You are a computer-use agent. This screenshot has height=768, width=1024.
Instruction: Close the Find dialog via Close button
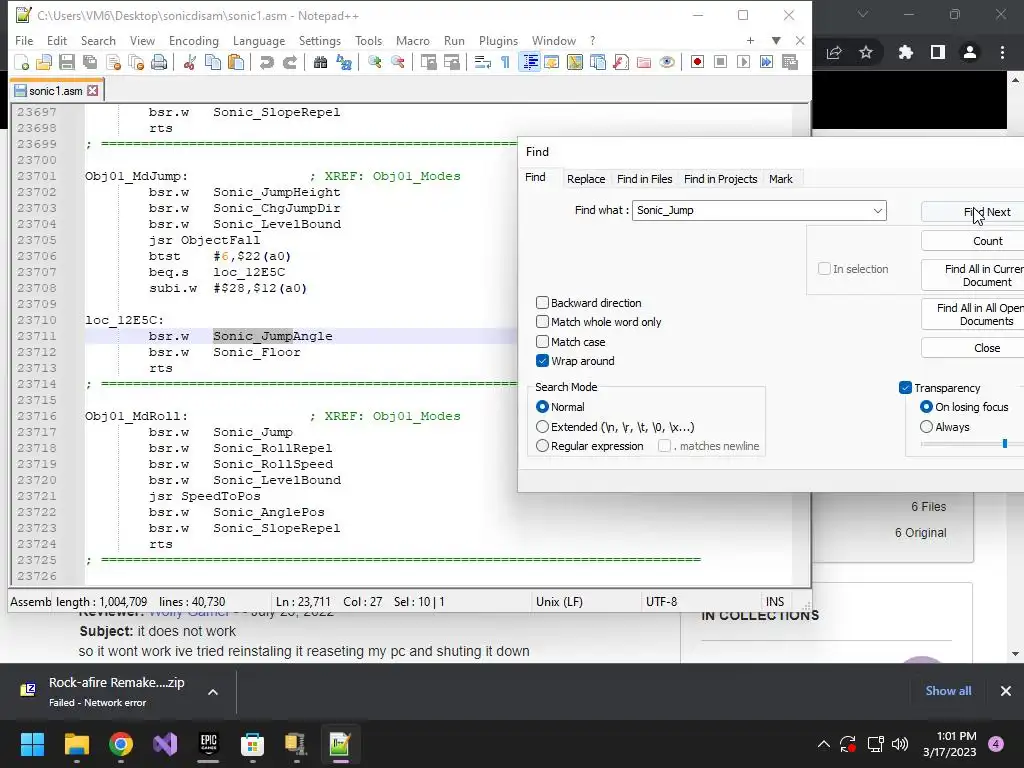973,348
